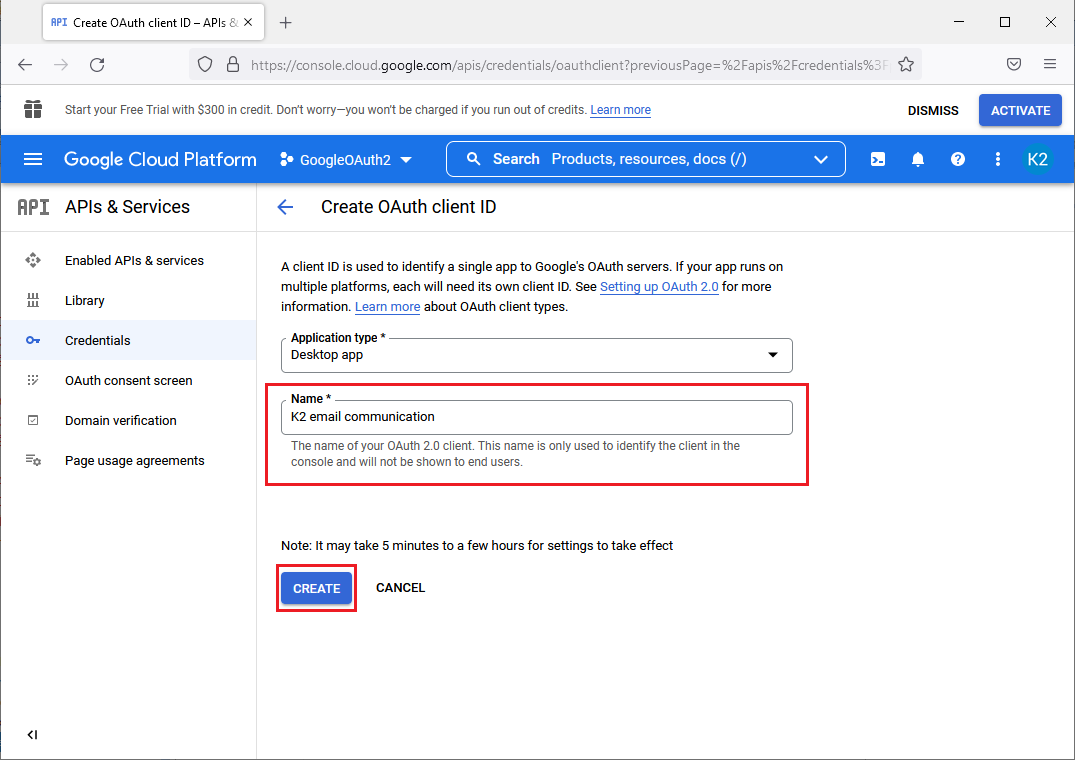Open the Application type dropdown
The height and width of the screenshot is (760, 1075).
536,355
